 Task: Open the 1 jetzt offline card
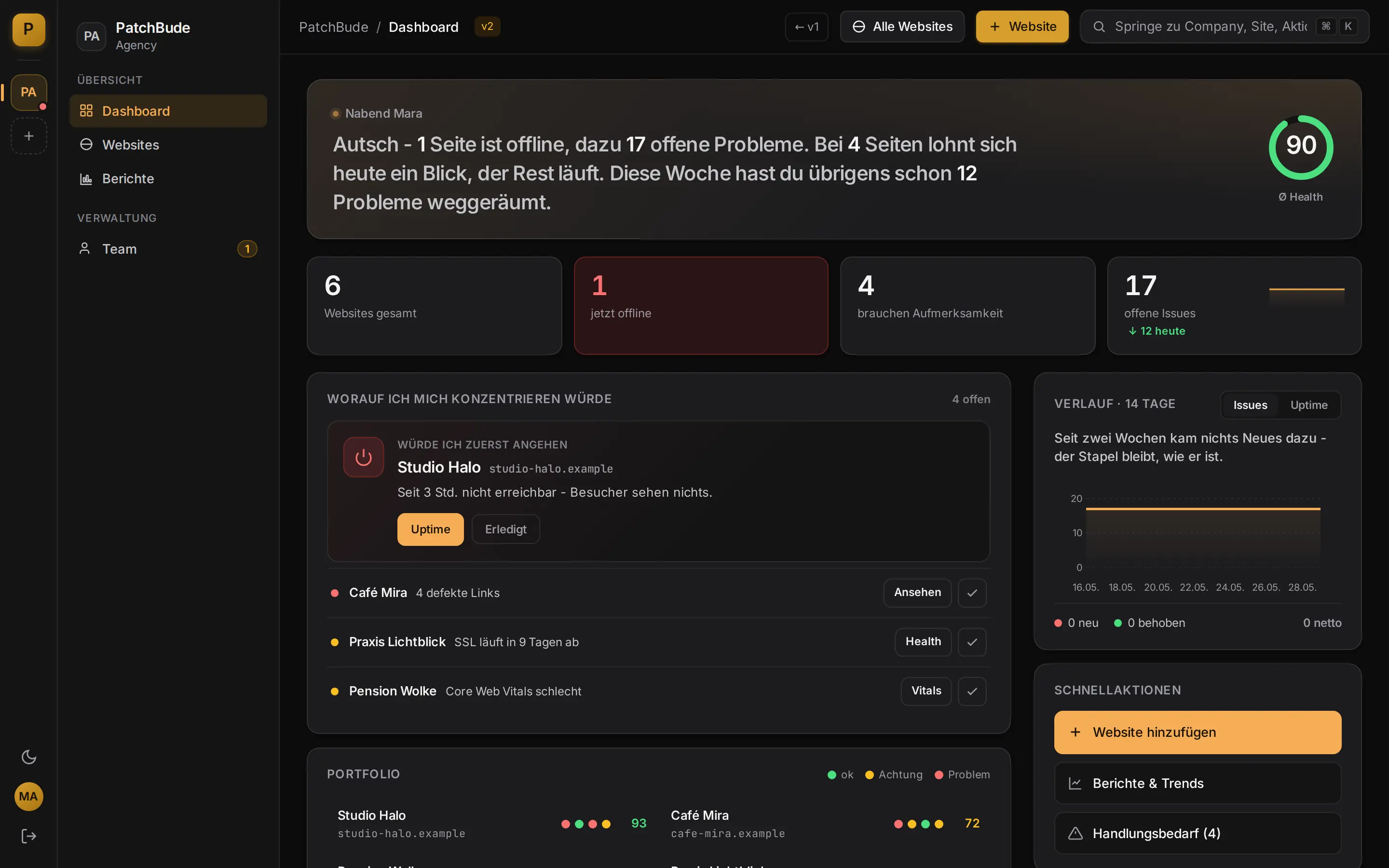coord(701,305)
